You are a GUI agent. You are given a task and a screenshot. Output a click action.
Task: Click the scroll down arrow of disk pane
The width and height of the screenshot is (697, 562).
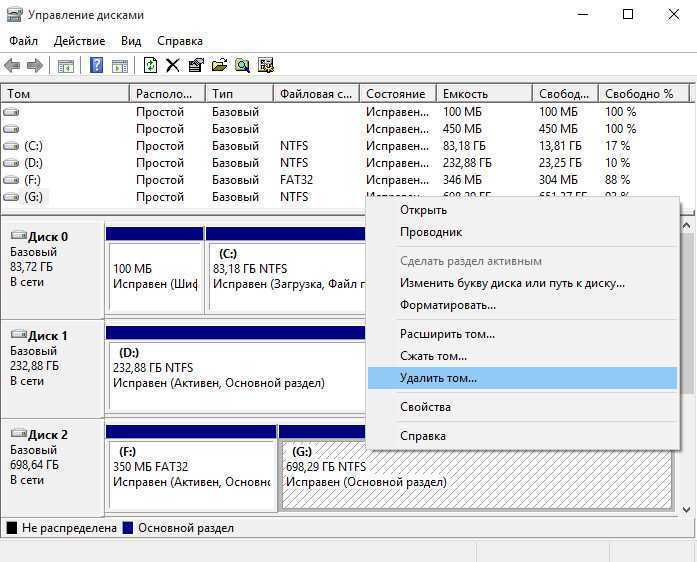coord(686,510)
